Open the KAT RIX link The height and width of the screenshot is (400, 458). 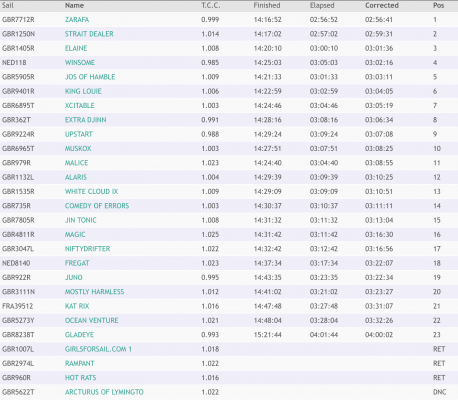[x=77, y=306]
